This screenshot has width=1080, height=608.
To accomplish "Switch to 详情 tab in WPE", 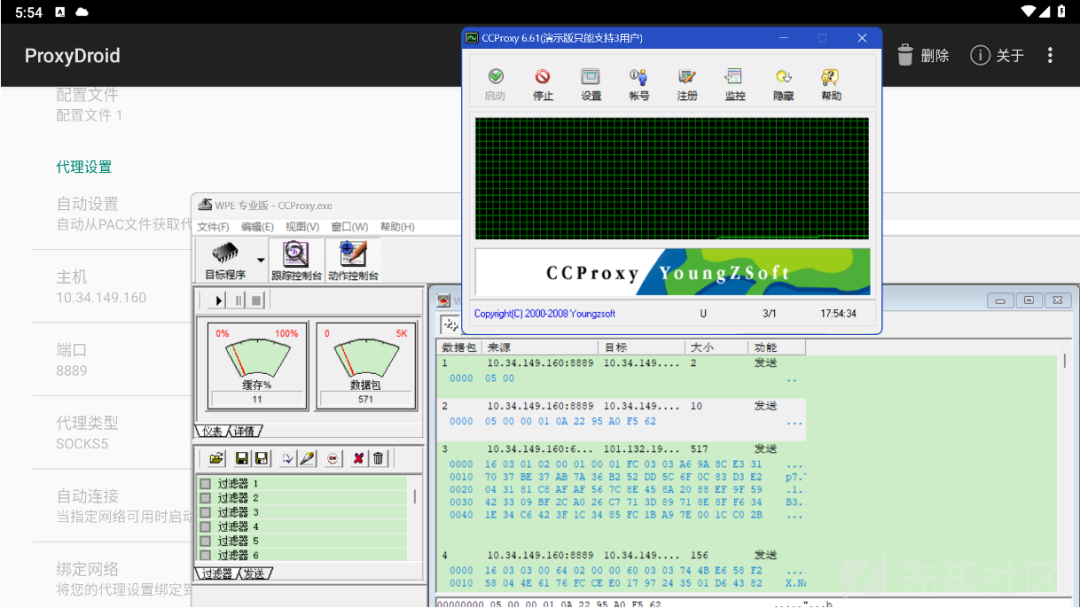I will tap(245, 431).
